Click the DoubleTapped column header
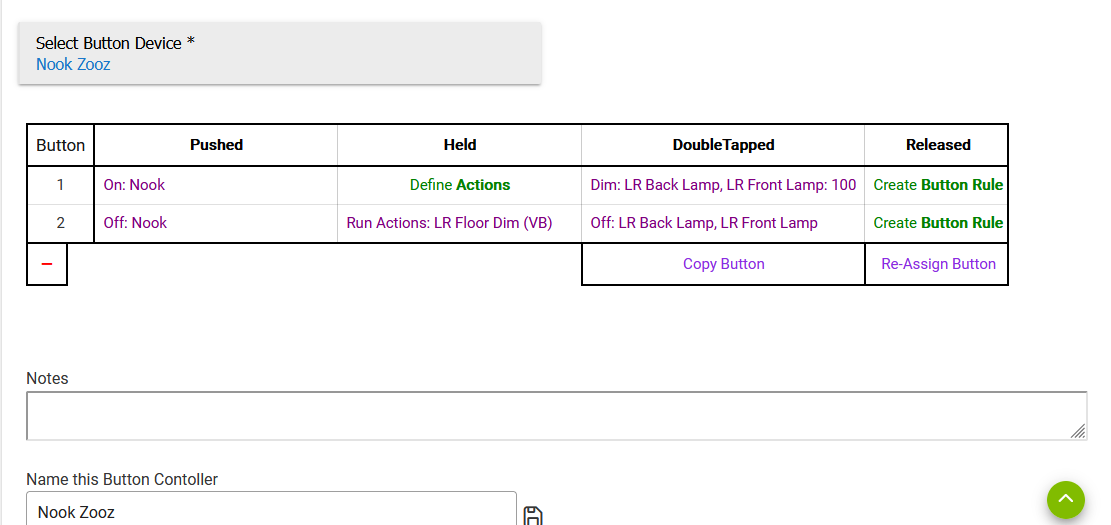1111x525 pixels. click(x=723, y=145)
